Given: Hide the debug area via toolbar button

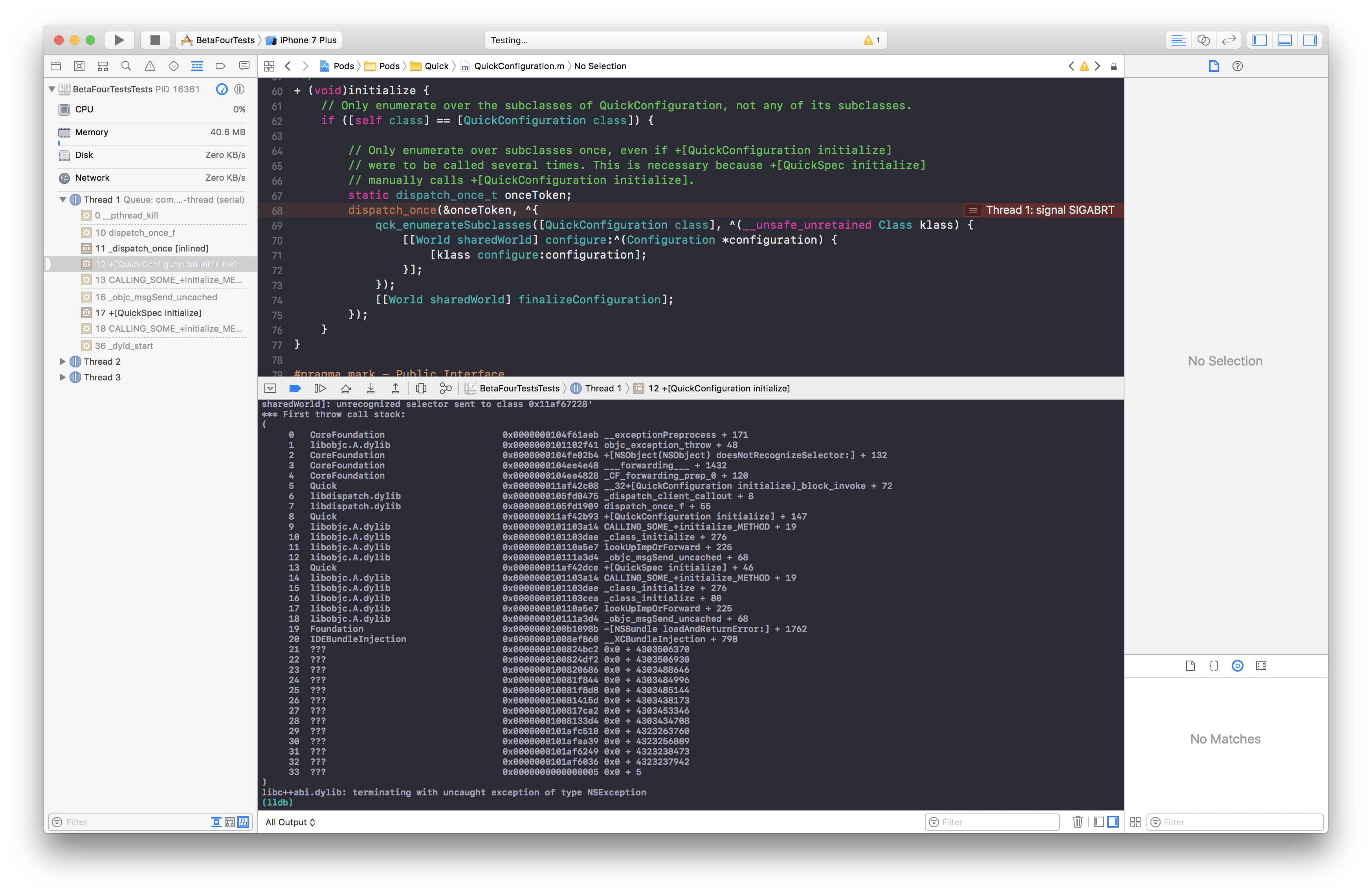Looking at the screenshot, I should 270,388.
